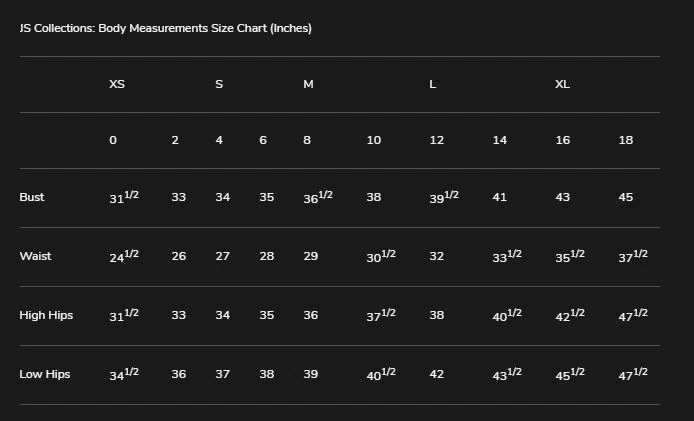Click the Bust value 41
694x421 pixels.
499,197
